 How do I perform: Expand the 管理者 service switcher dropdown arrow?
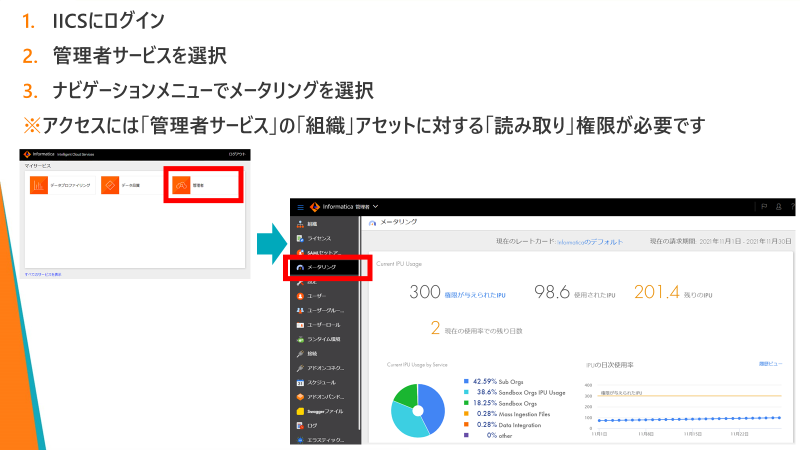[x=376, y=207]
